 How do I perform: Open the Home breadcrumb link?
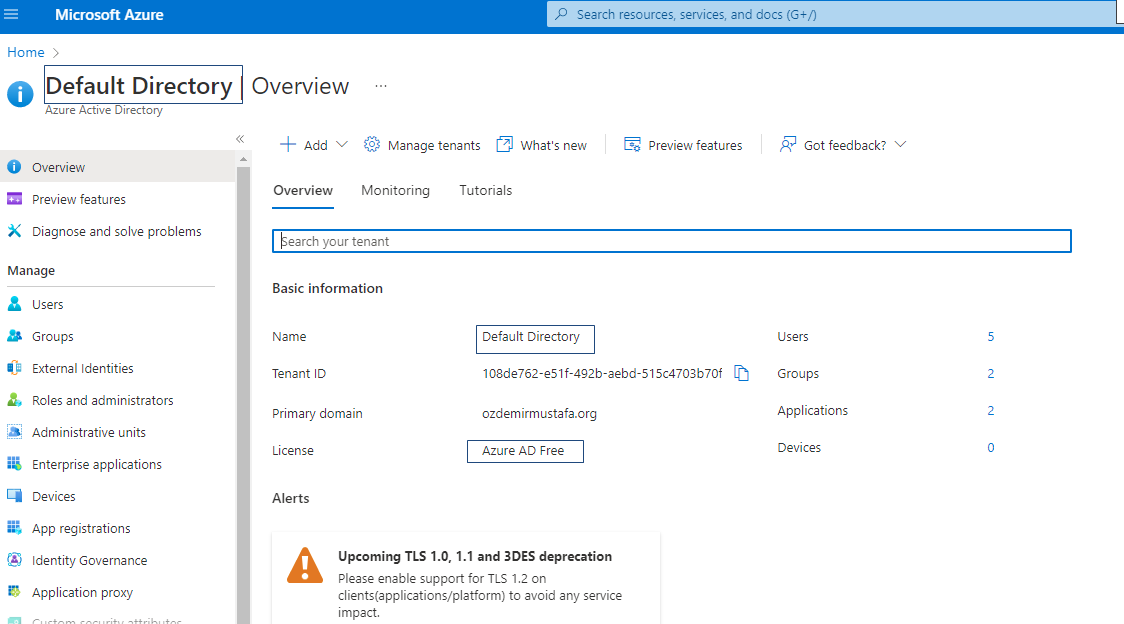25,52
